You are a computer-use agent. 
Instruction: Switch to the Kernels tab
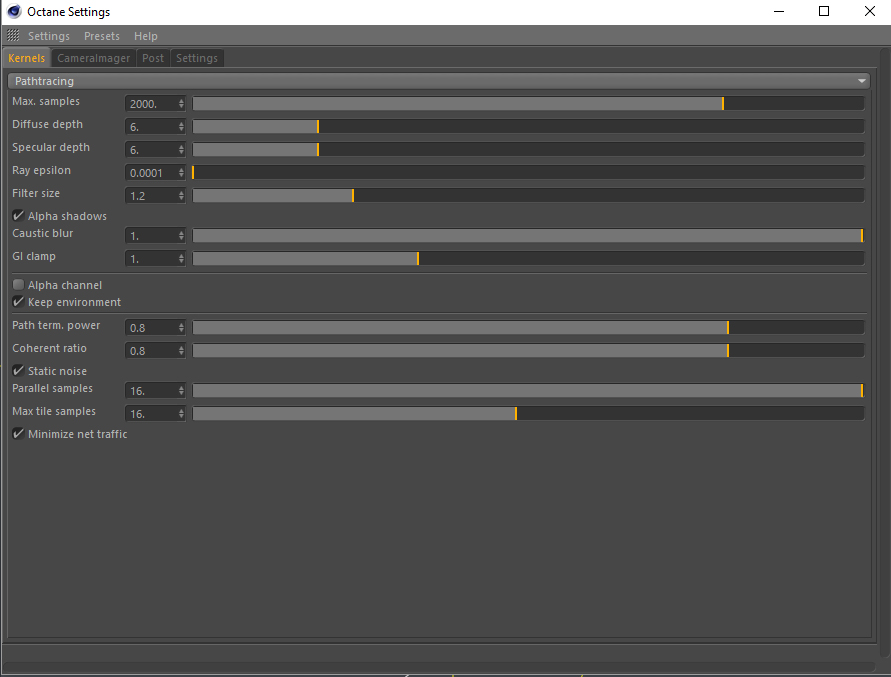click(27, 58)
